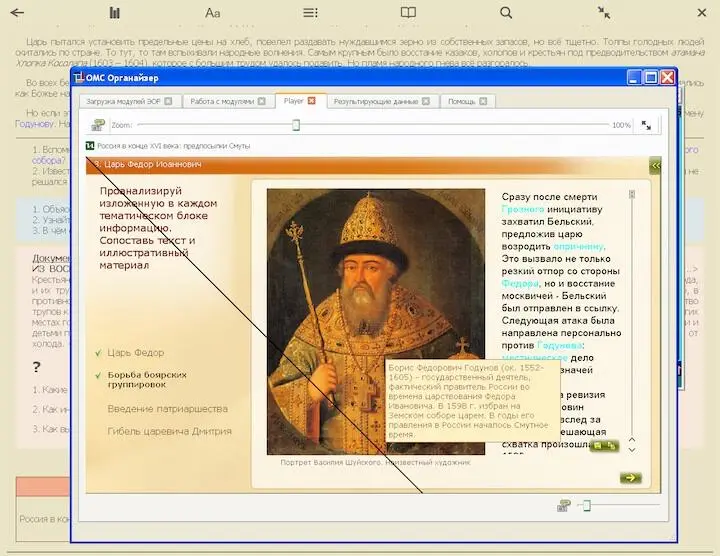The height and width of the screenshot is (556, 720).
Task: Click the portrait of the tsar image
Action: tap(376, 321)
